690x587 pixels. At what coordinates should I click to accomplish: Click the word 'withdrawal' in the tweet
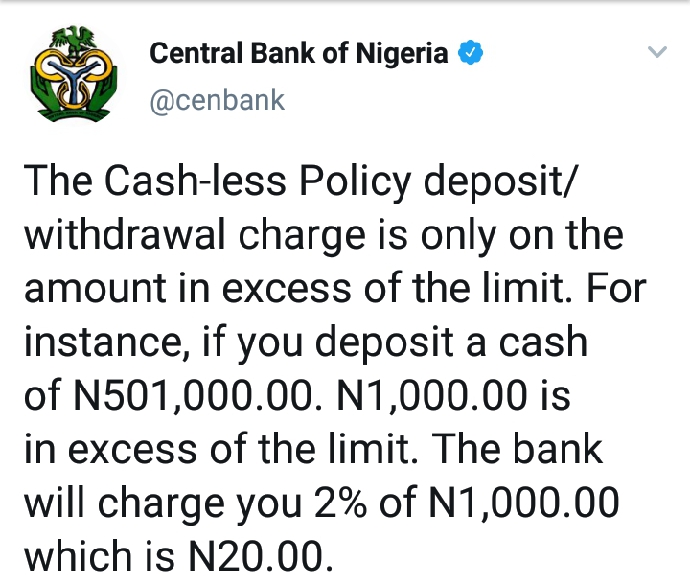125,234
